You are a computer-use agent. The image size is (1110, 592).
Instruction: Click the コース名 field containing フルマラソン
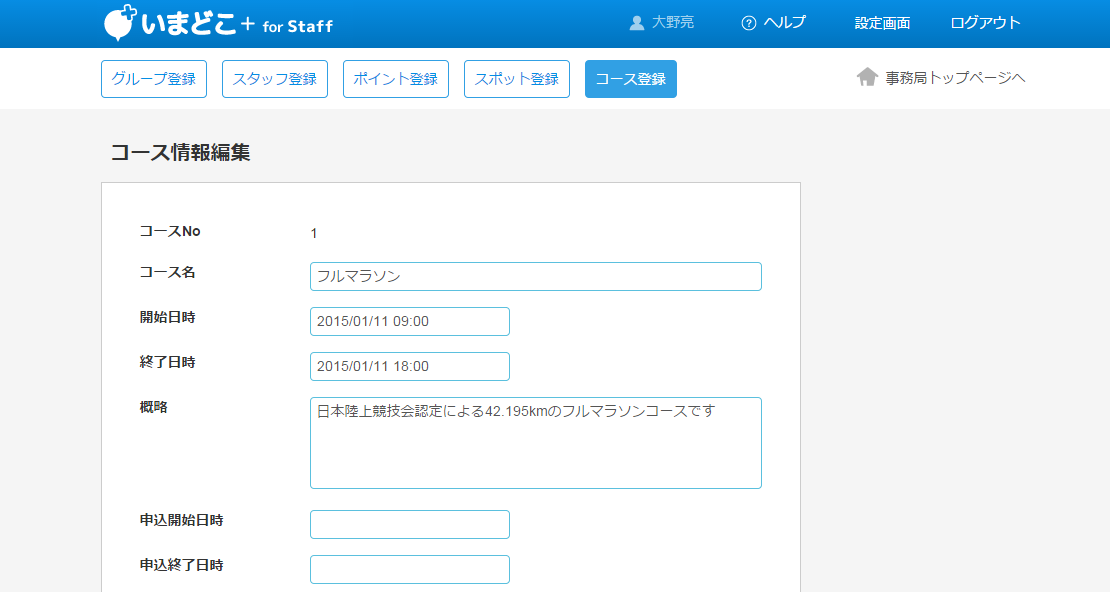tap(536, 276)
